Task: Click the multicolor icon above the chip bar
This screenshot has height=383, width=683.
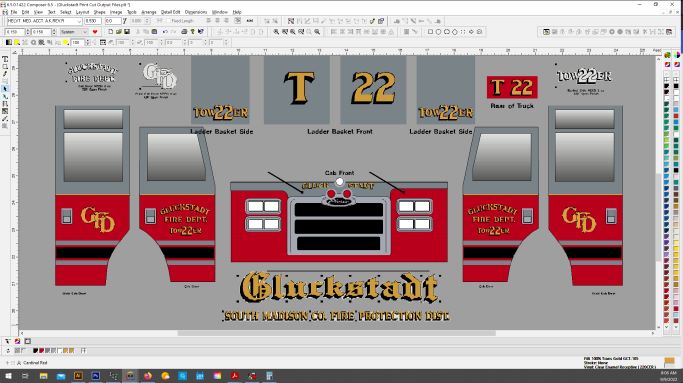Action: click(17, 341)
